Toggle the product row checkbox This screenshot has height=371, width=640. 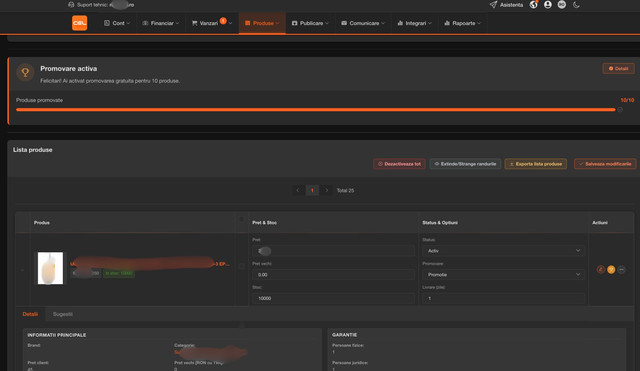click(241, 267)
